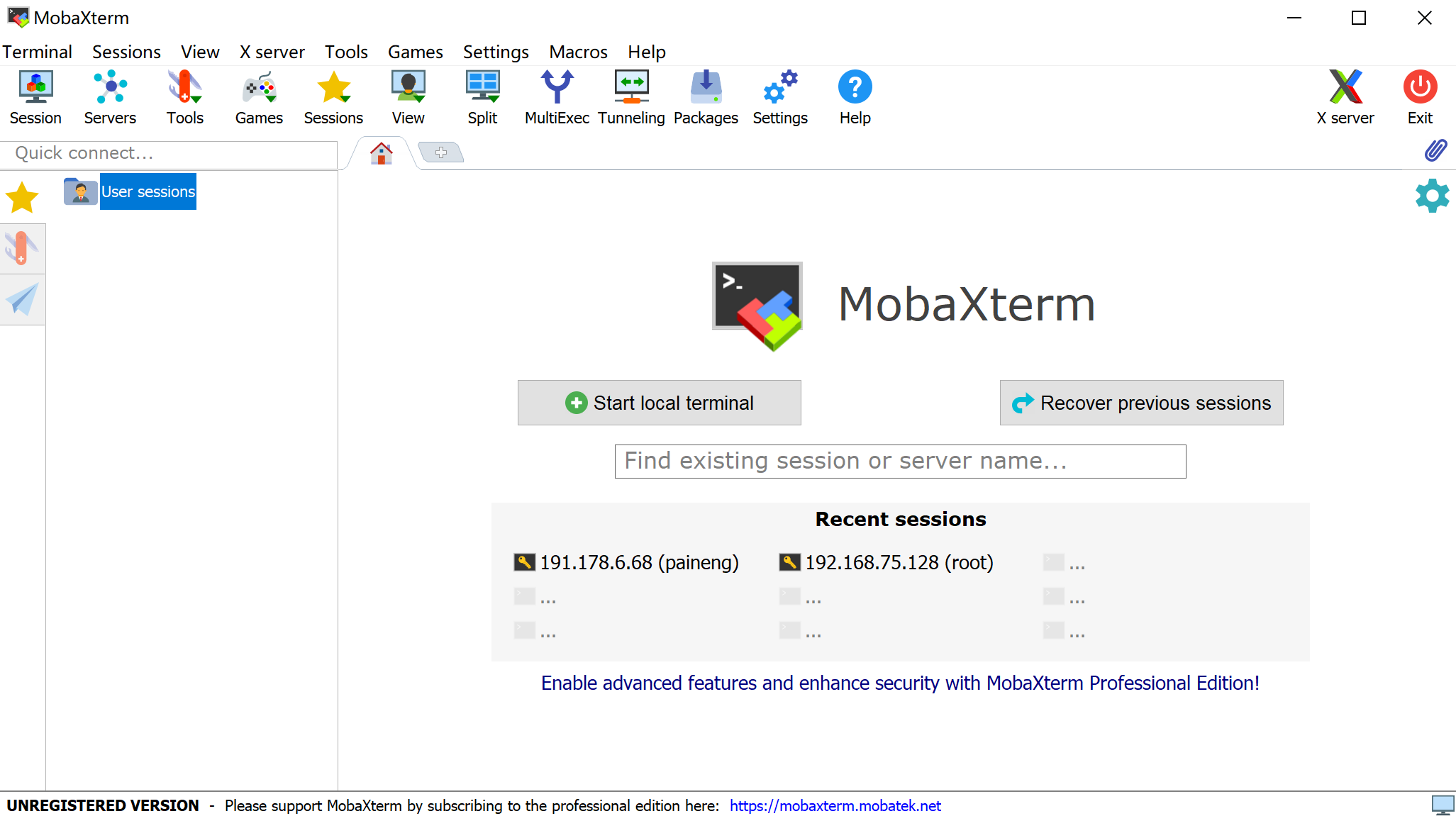Click the monitor icon in status bar
The width and height of the screenshot is (1456, 816).
coord(1443,805)
